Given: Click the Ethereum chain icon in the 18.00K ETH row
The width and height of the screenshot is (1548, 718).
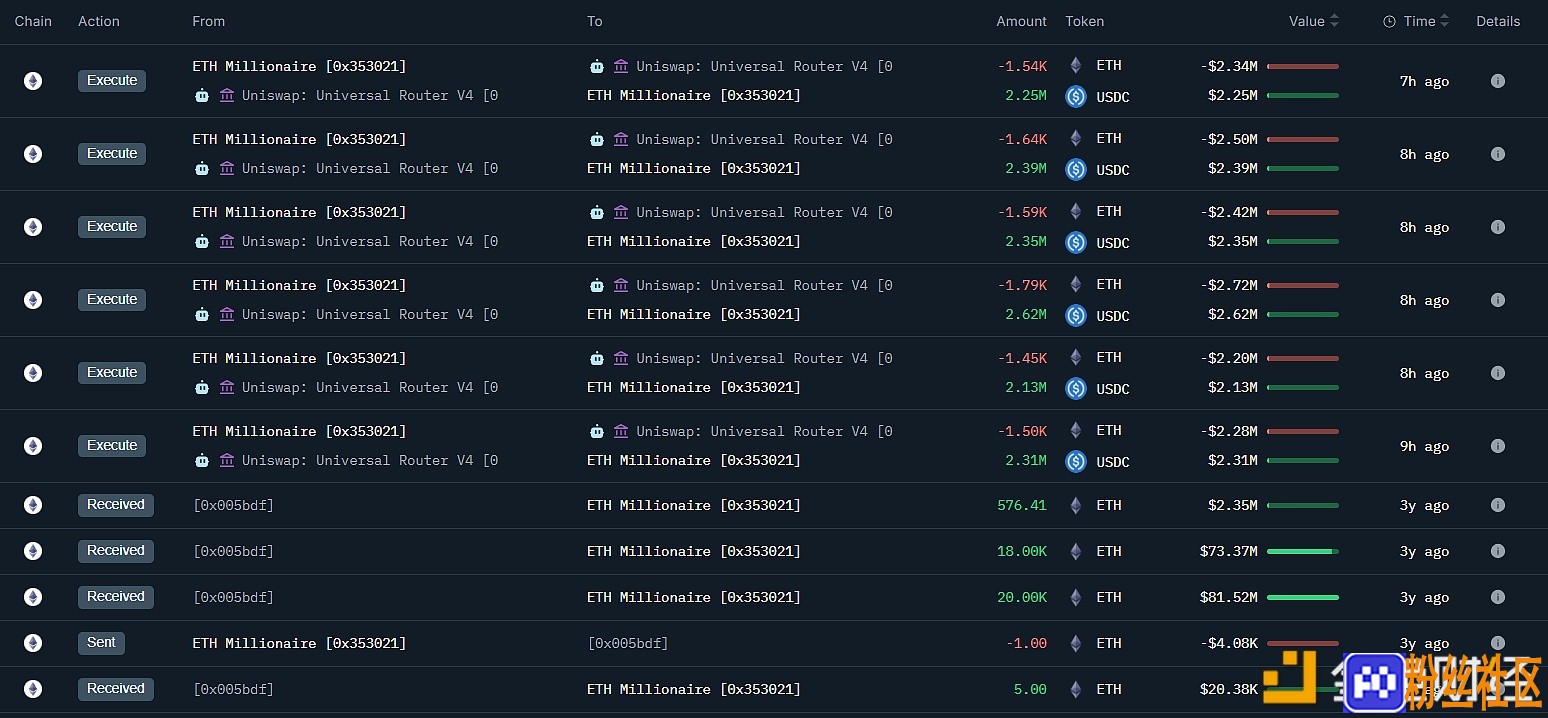Looking at the screenshot, I should [33, 551].
